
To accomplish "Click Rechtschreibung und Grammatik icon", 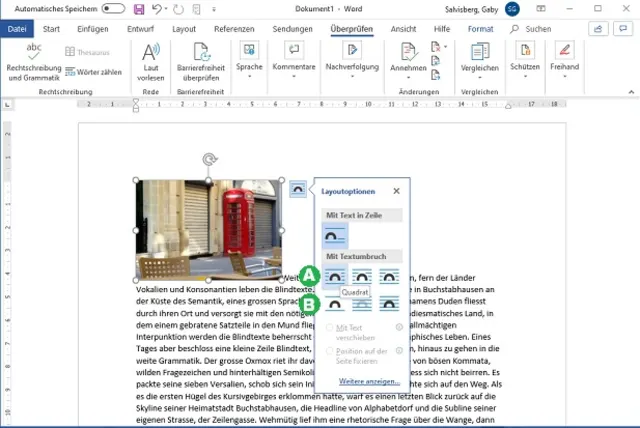I will (x=34, y=51).
